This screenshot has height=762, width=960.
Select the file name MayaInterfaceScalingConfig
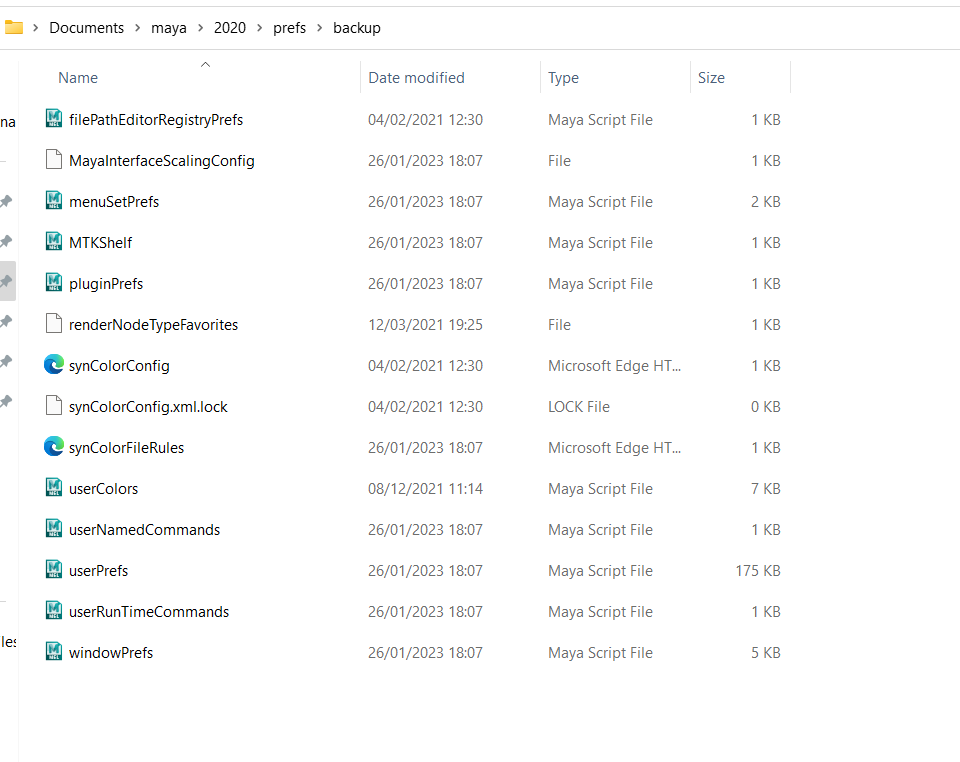coord(162,161)
